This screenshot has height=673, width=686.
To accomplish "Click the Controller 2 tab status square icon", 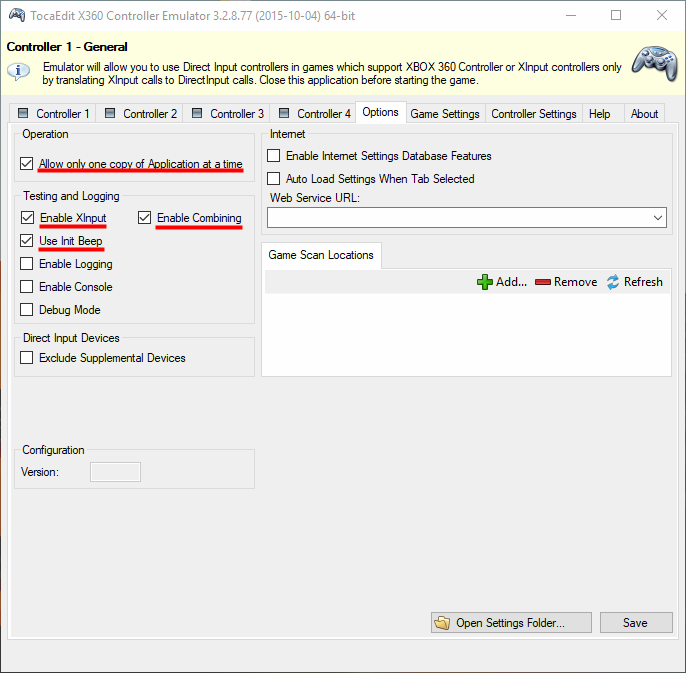I will pyautogui.click(x=110, y=113).
